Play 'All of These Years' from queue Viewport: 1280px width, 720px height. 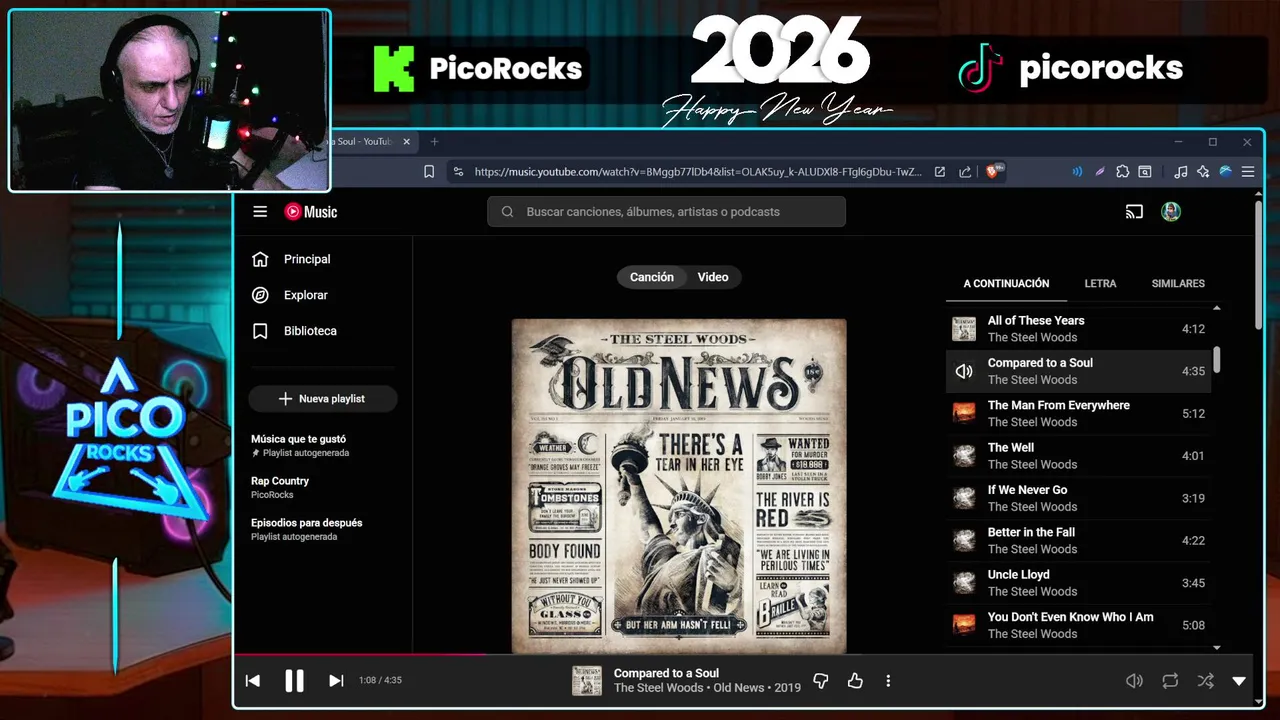tap(1078, 329)
